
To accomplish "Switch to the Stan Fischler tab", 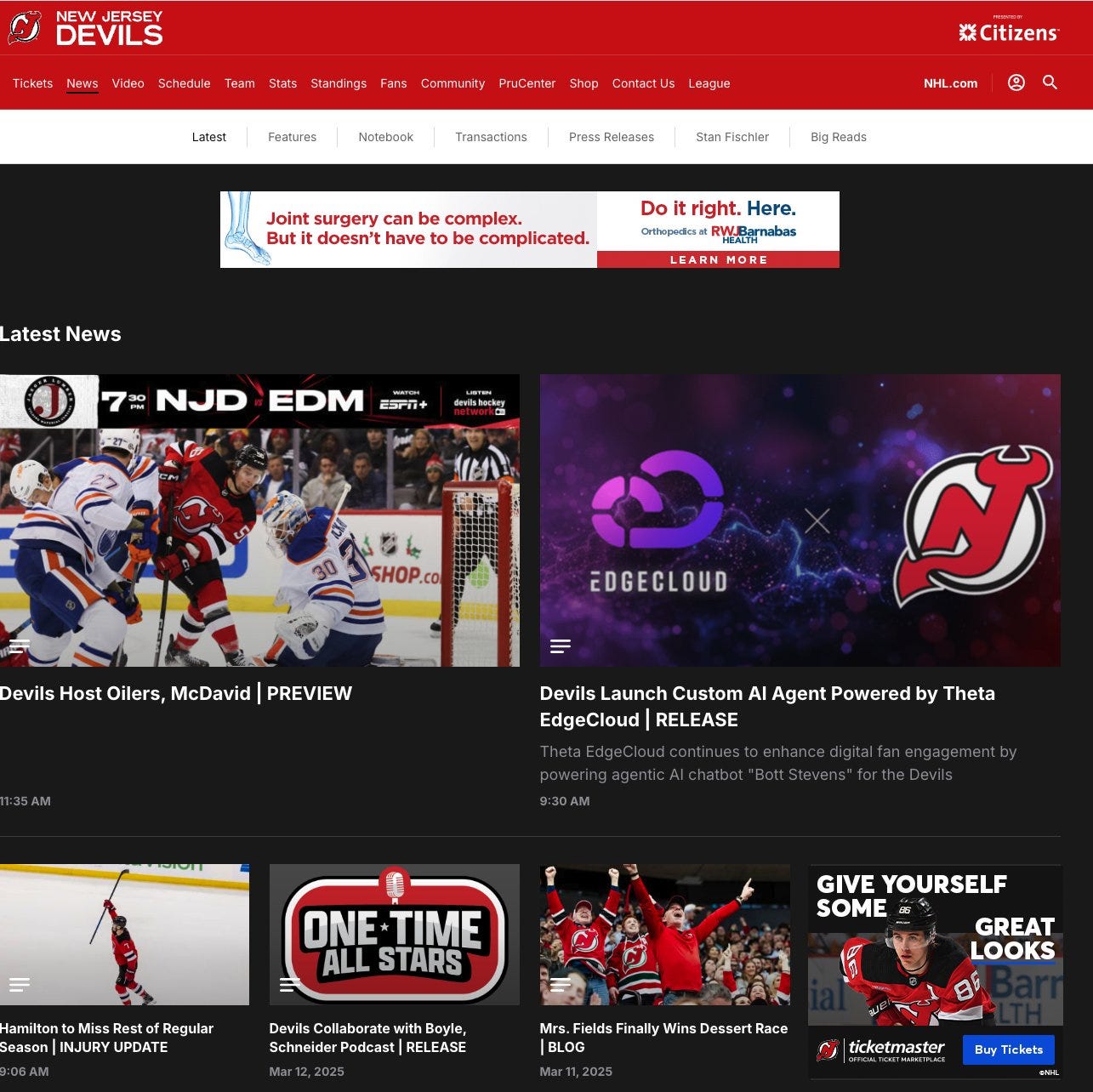I will 732,137.
